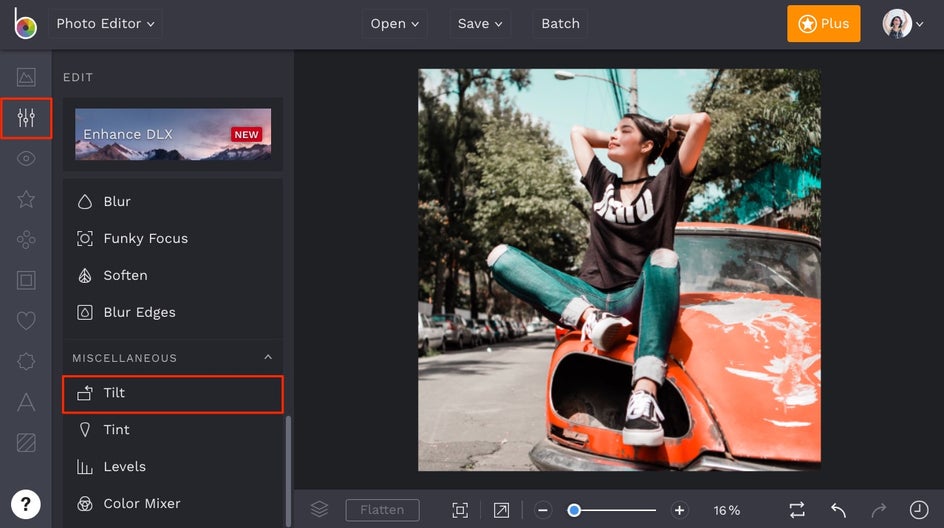Open the Effects star icon
The height and width of the screenshot is (528, 944).
(x=26, y=199)
